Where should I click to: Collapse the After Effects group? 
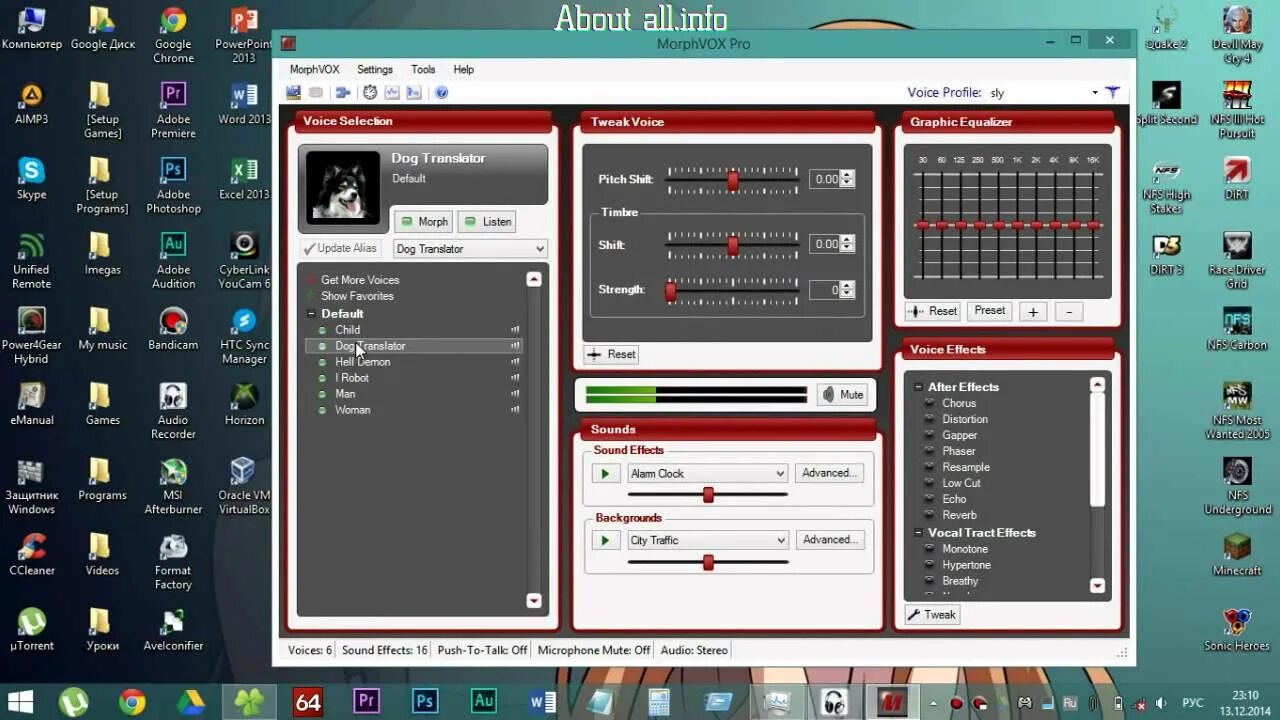(918, 387)
